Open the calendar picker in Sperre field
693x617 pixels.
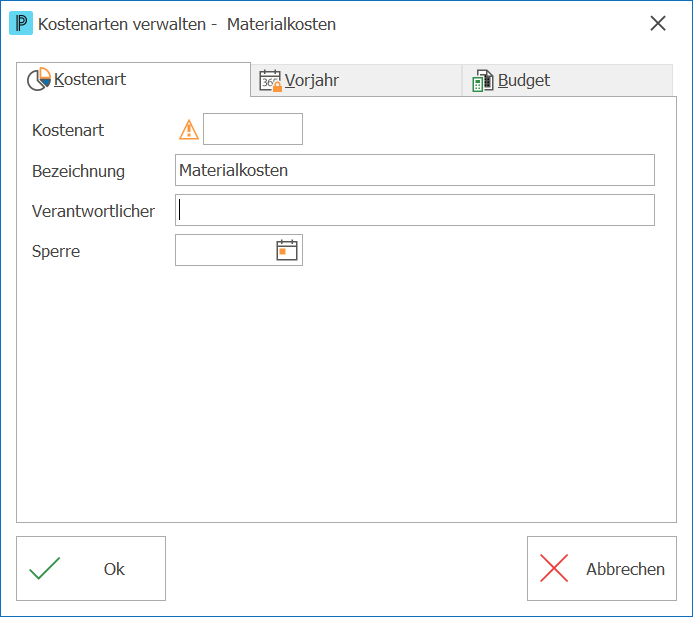tap(287, 250)
